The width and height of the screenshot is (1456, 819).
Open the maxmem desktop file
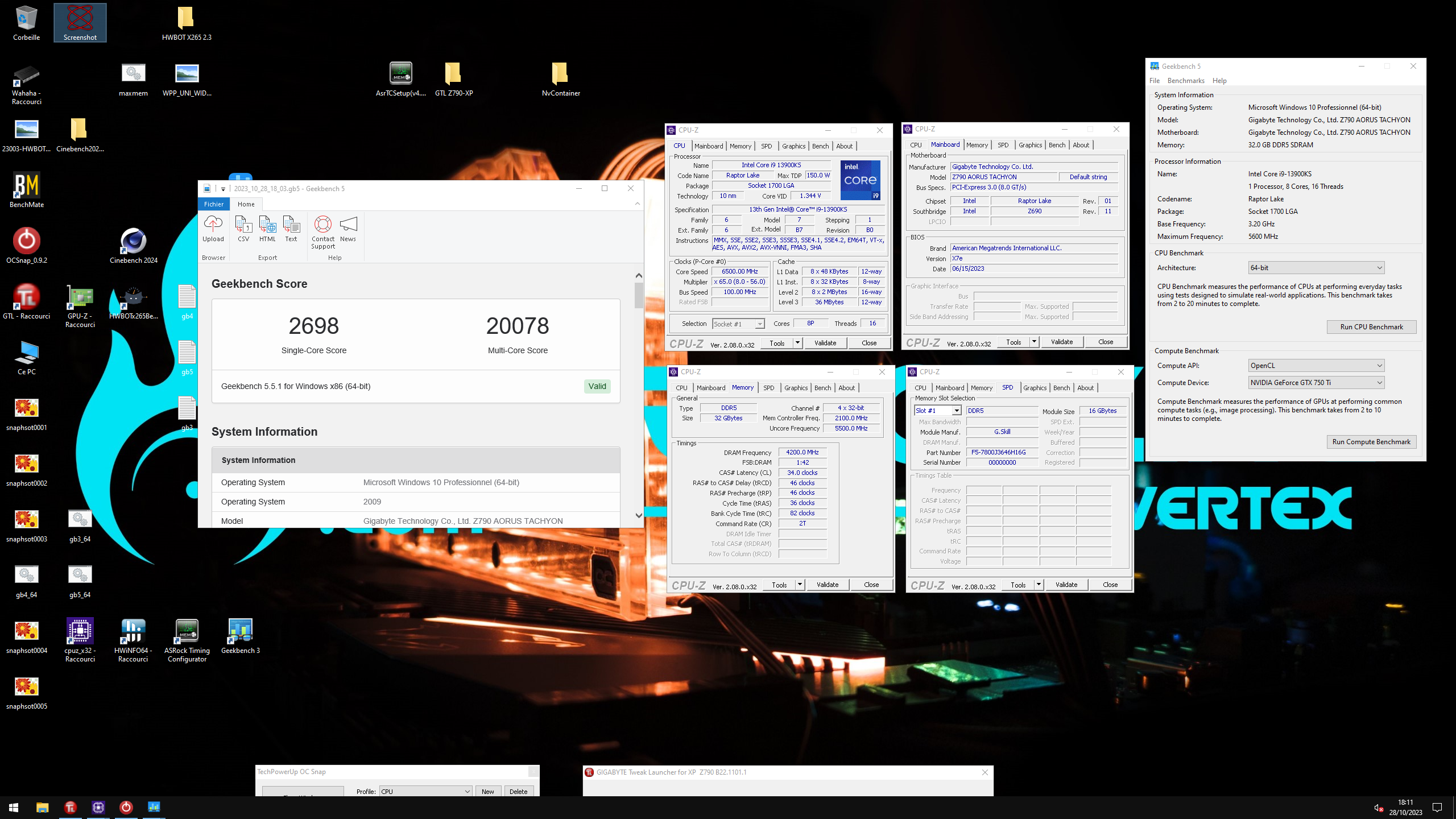(134, 78)
